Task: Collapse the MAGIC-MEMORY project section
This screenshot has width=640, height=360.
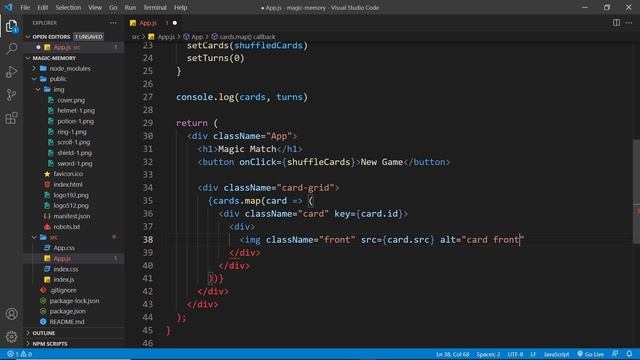Action: point(73,58)
